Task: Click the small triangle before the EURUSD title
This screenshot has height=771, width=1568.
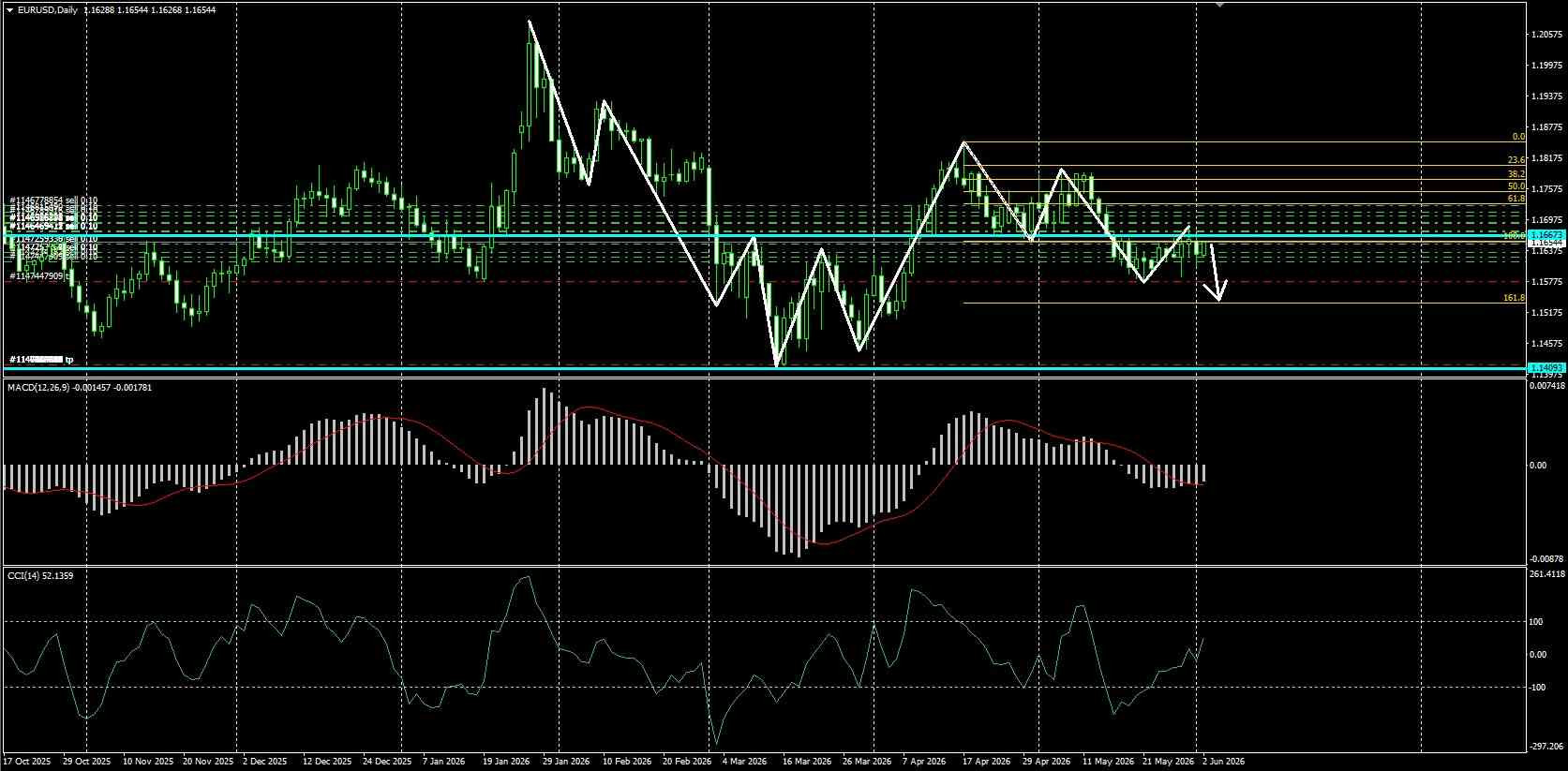Action: tap(9, 10)
